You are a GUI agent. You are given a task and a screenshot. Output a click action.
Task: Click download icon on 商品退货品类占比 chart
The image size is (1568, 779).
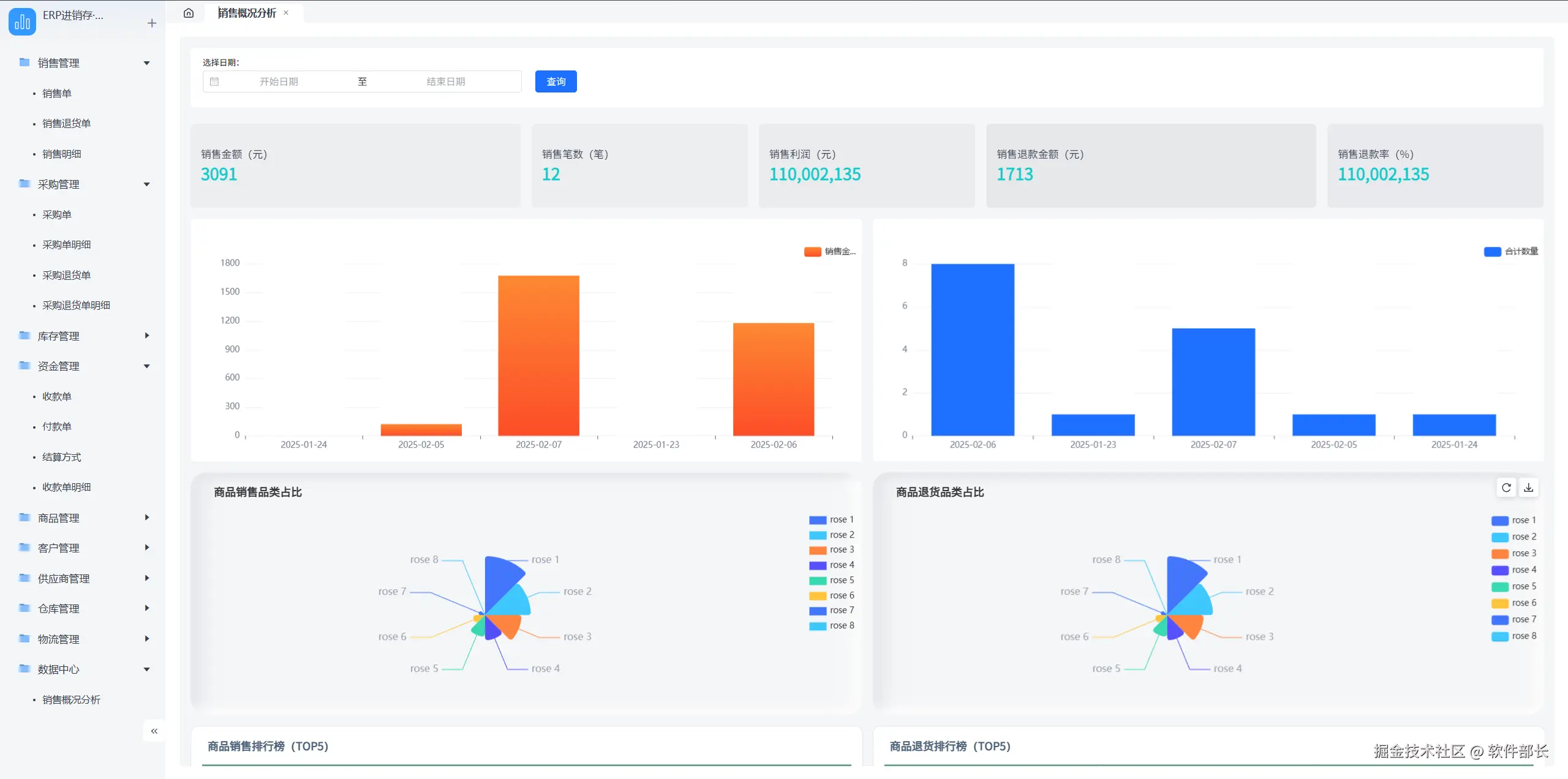coord(1529,487)
